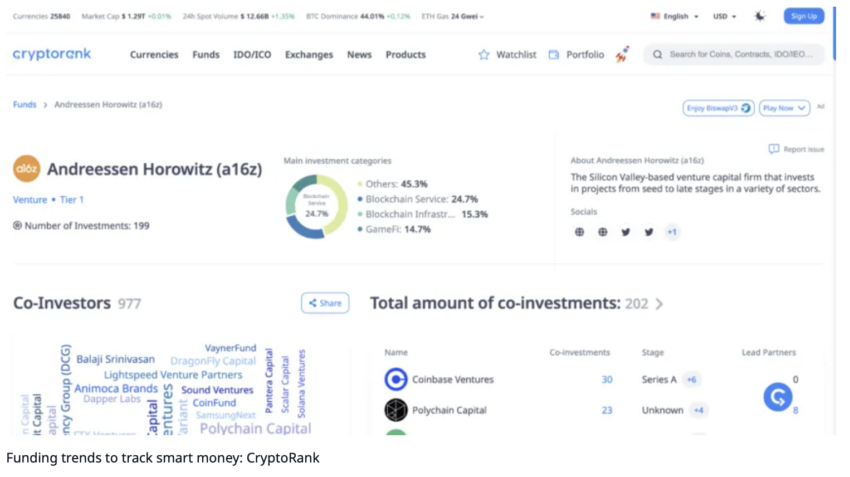Click the rocket icon in header
This screenshot has height=477, width=850.
coord(622,54)
